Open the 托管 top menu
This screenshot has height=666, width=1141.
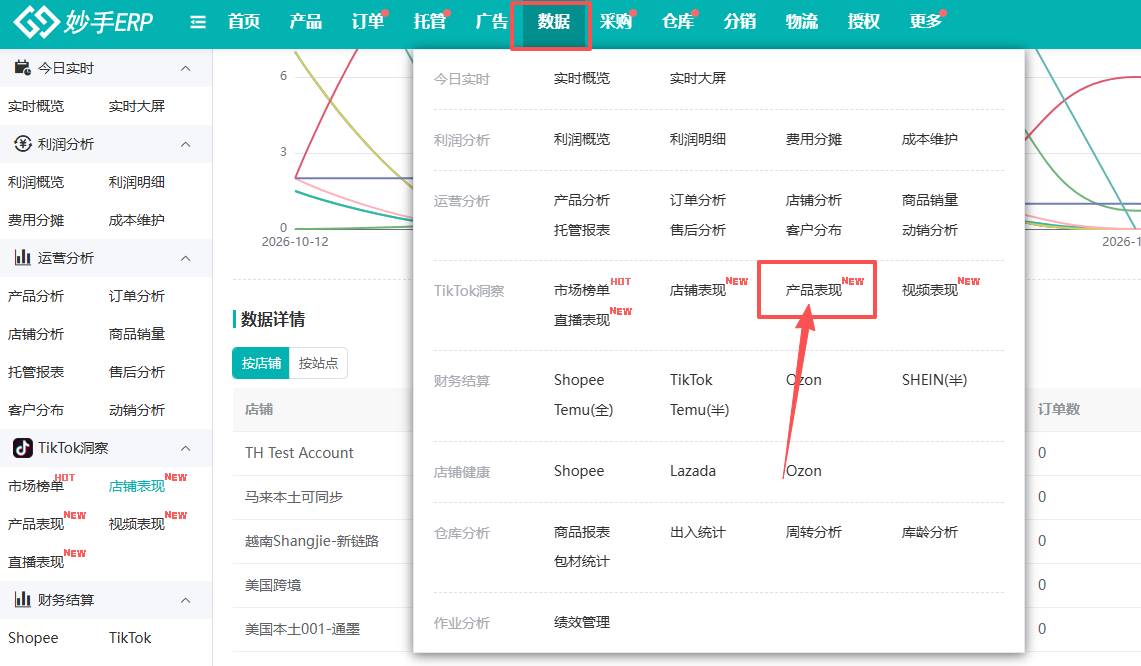[x=429, y=22]
